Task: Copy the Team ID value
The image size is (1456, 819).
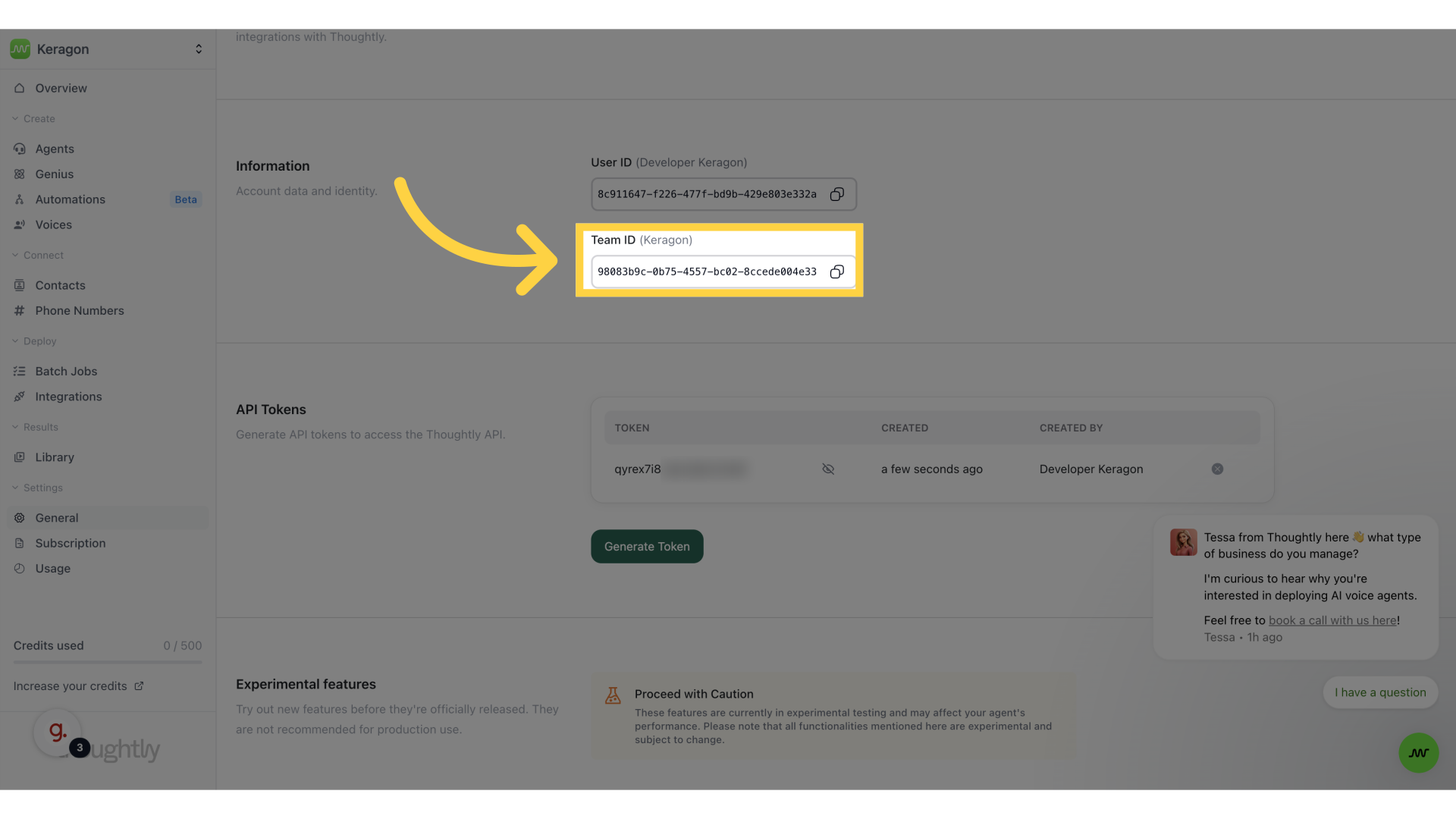Action: pos(836,271)
